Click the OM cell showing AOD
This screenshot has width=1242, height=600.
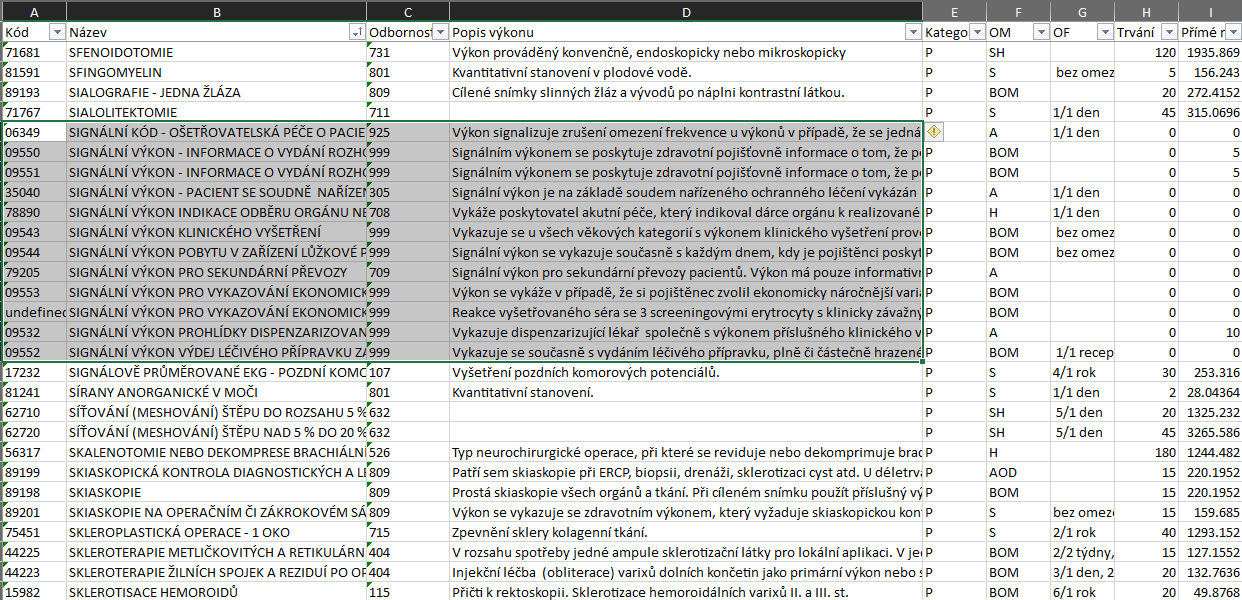tap(1018, 472)
